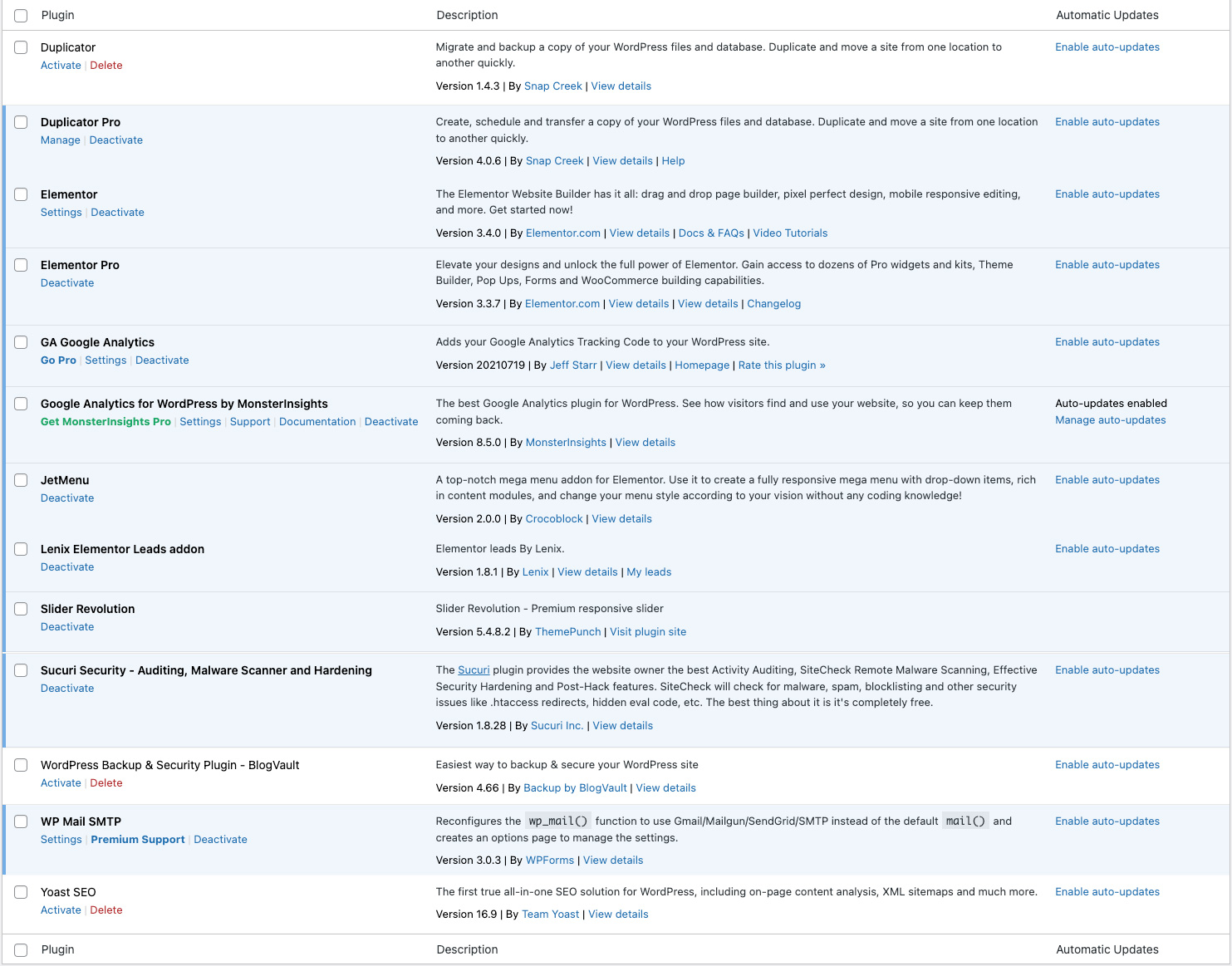Open WPForms author link
This screenshot has height=966, width=1232.
pyautogui.click(x=550, y=861)
